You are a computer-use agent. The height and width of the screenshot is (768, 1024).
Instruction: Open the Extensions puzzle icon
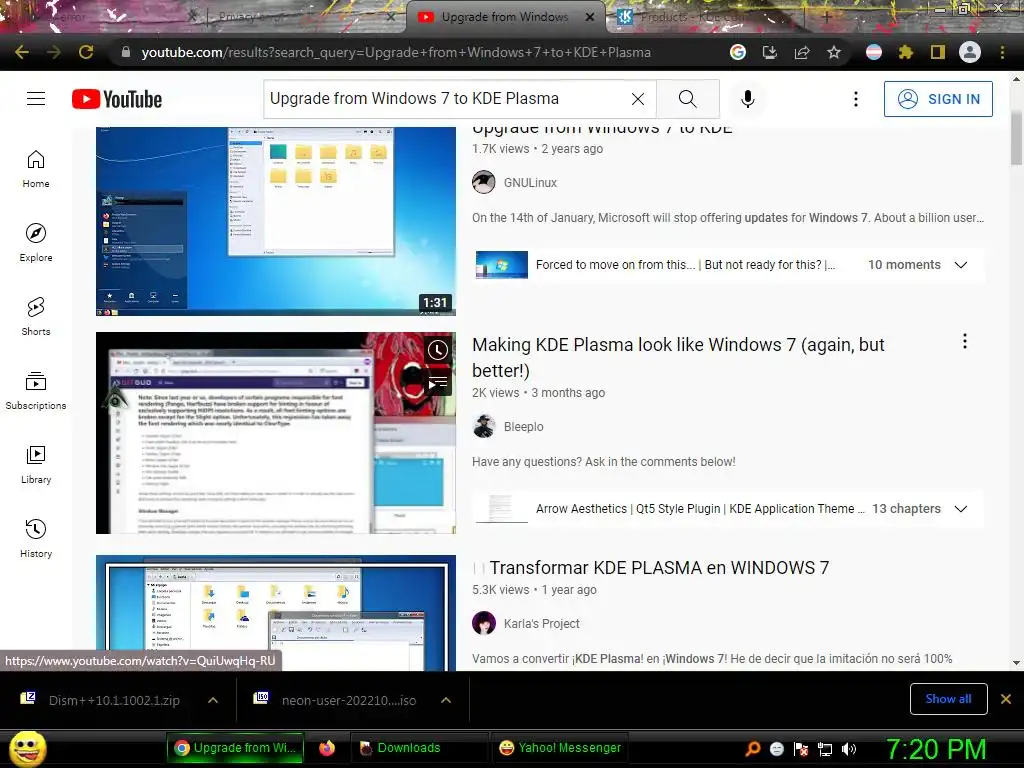[x=905, y=52]
